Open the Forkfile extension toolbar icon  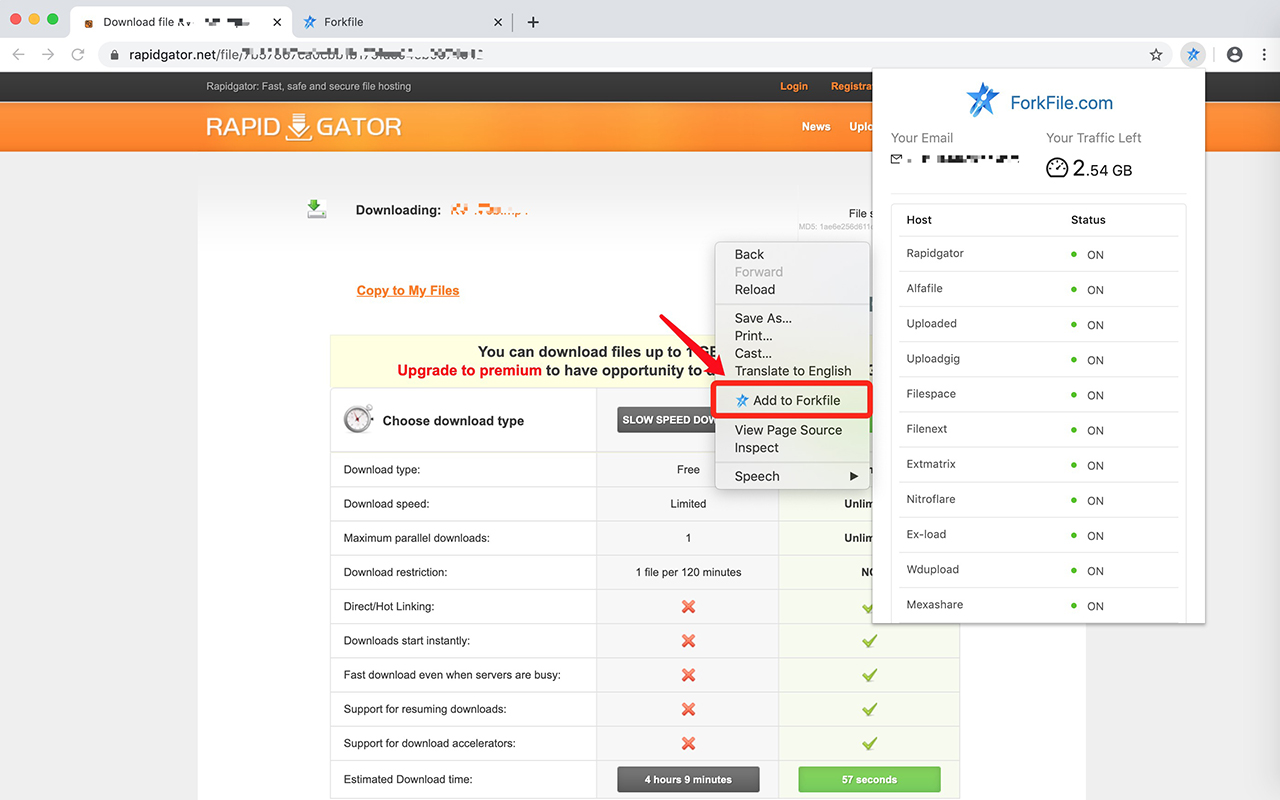click(x=1192, y=55)
